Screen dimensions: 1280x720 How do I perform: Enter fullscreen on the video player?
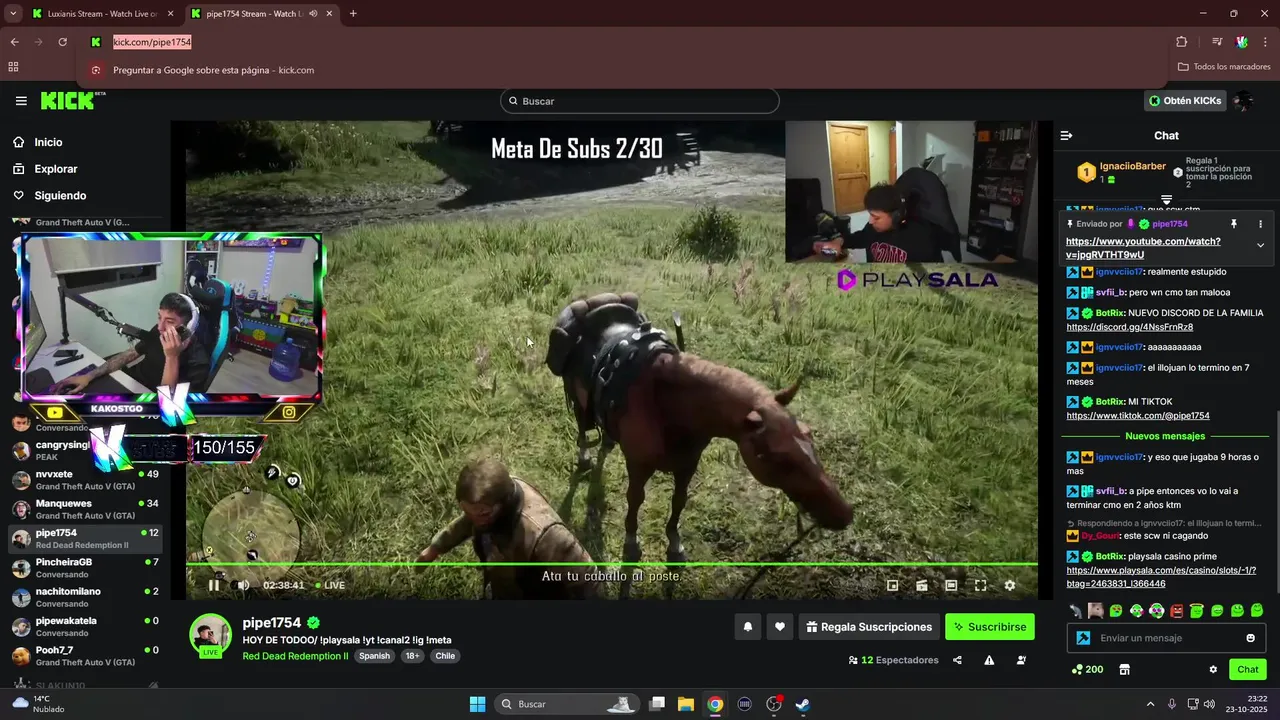(x=980, y=585)
